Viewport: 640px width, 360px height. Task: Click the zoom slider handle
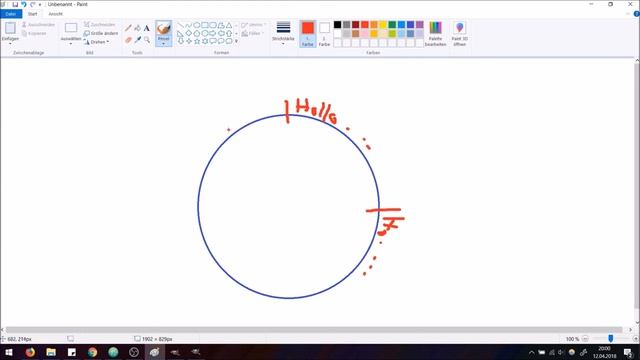(x=611, y=338)
